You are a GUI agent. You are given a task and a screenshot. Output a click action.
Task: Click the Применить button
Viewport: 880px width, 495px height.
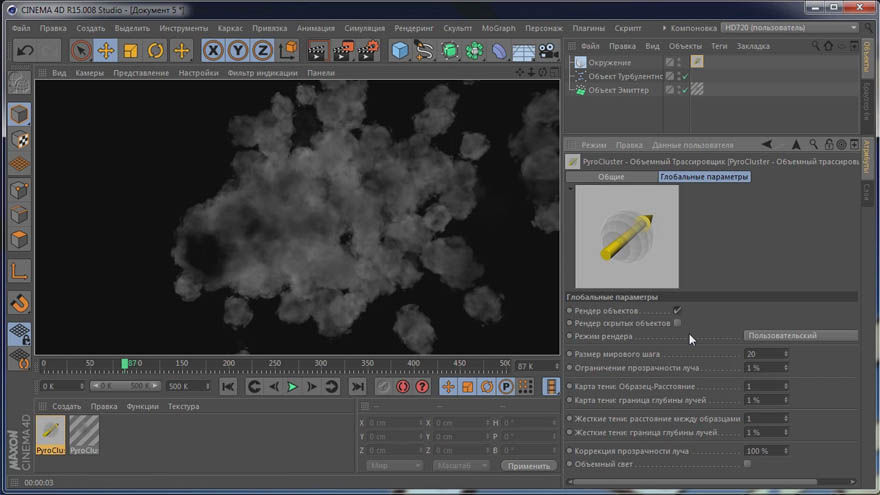click(x=529, y=466)
